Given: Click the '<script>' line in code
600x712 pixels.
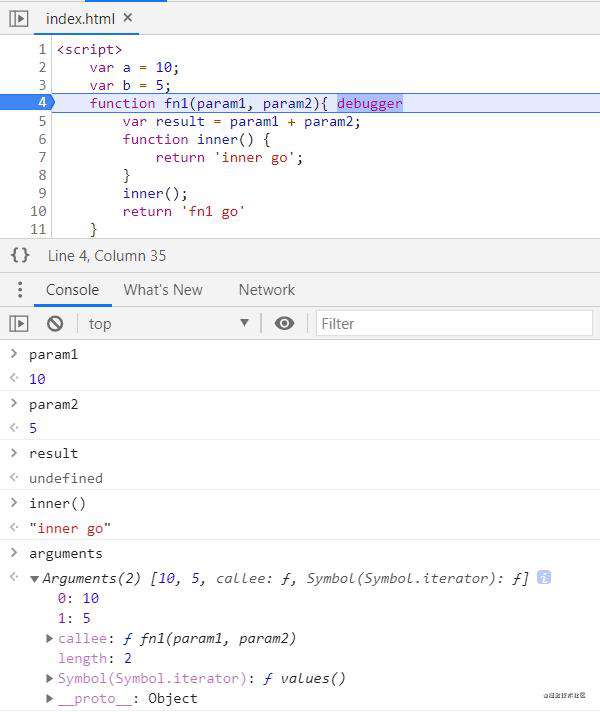Looking at the screenshot, I should click(x=89, y=49).
